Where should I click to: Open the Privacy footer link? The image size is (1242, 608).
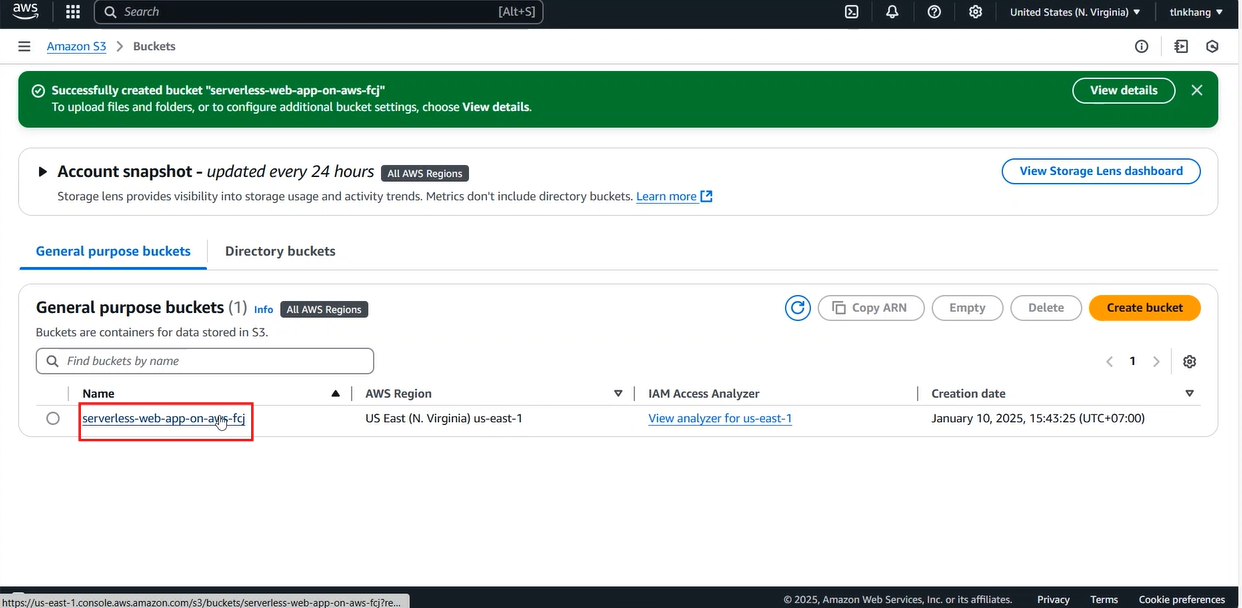click(x=1053, y=600)
